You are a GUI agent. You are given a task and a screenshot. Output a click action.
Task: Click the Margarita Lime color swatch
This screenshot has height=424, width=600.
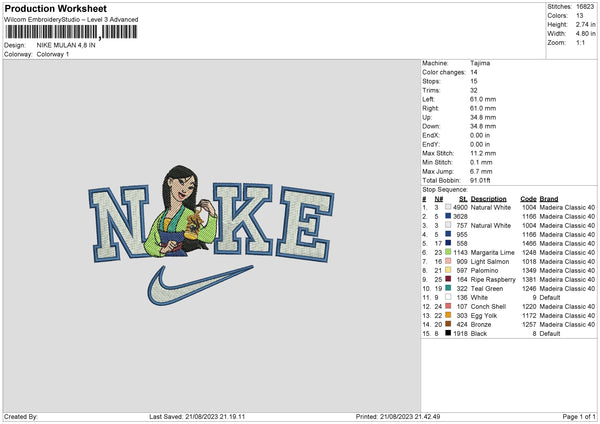click(x=448, y=252)
